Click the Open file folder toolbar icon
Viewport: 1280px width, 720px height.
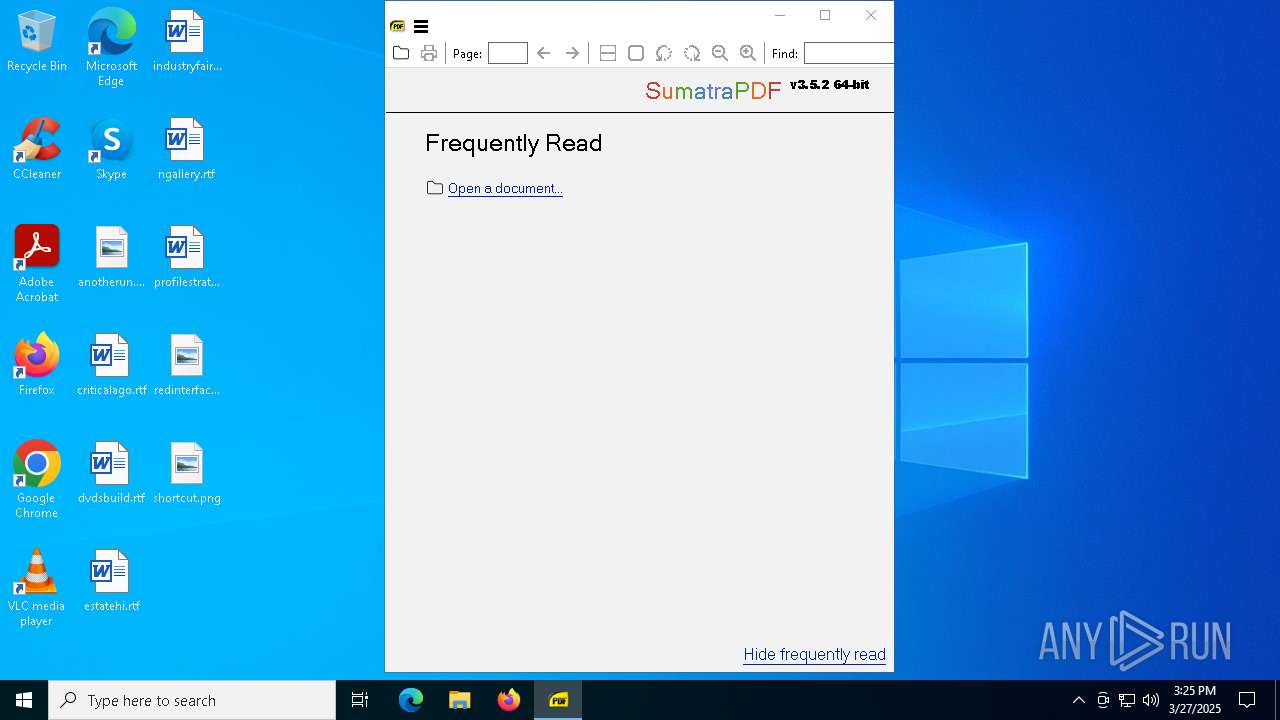[x=401, y=53]
